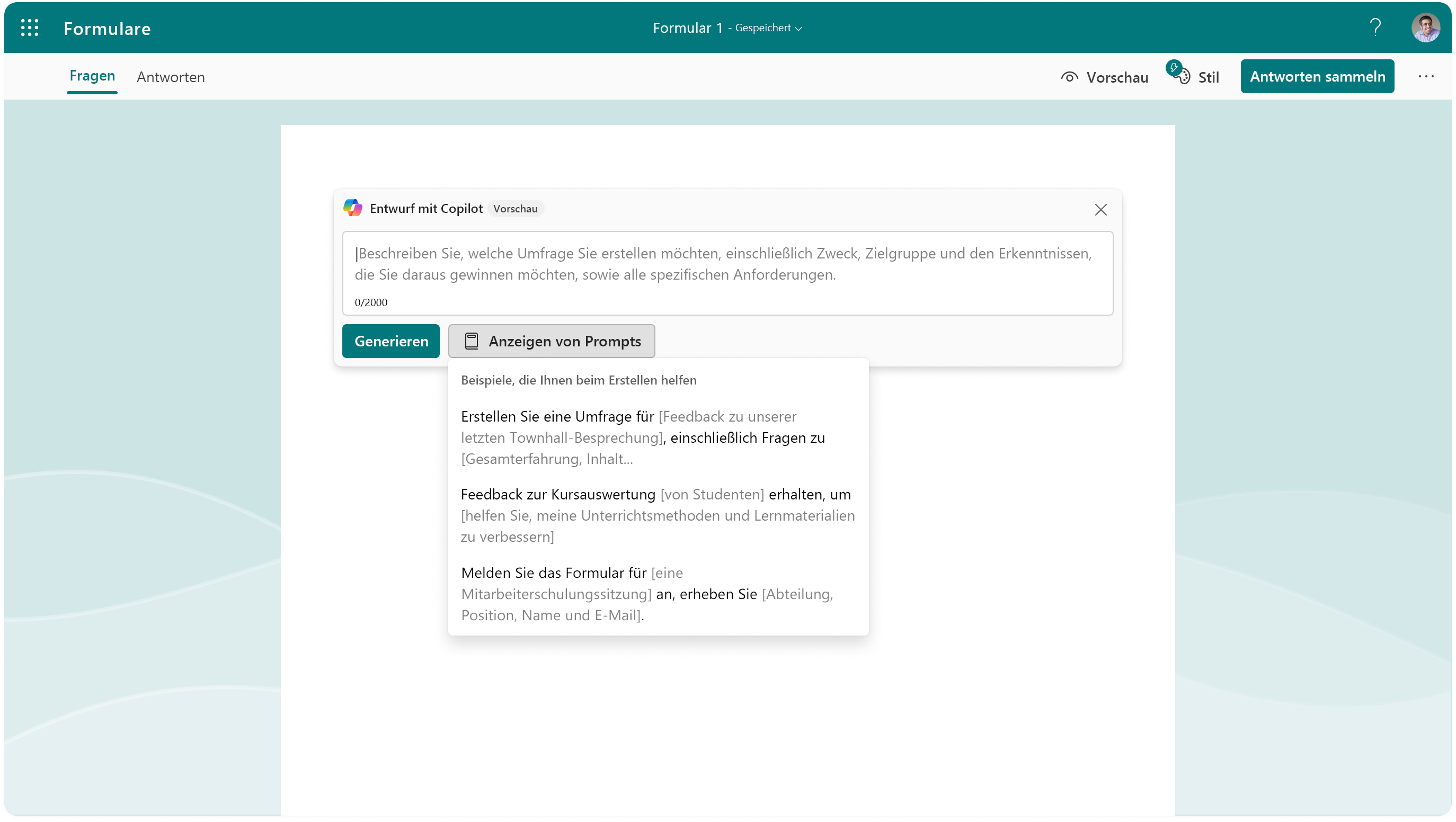Image resolution: width=1456 pixels, height=822 pixels.
Task: Open the user profile avatar
Action: click(1425, 28)
